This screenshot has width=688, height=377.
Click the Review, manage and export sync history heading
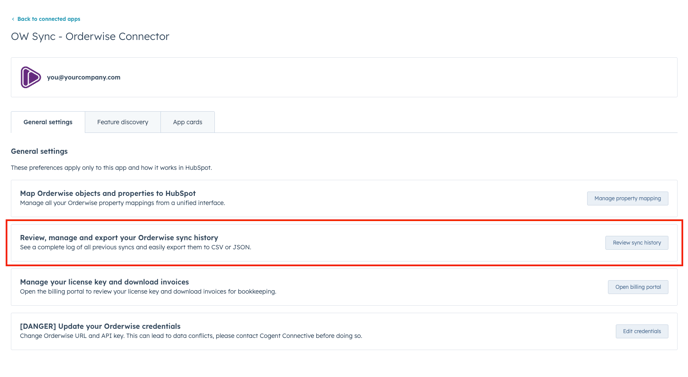pos(119,237)
